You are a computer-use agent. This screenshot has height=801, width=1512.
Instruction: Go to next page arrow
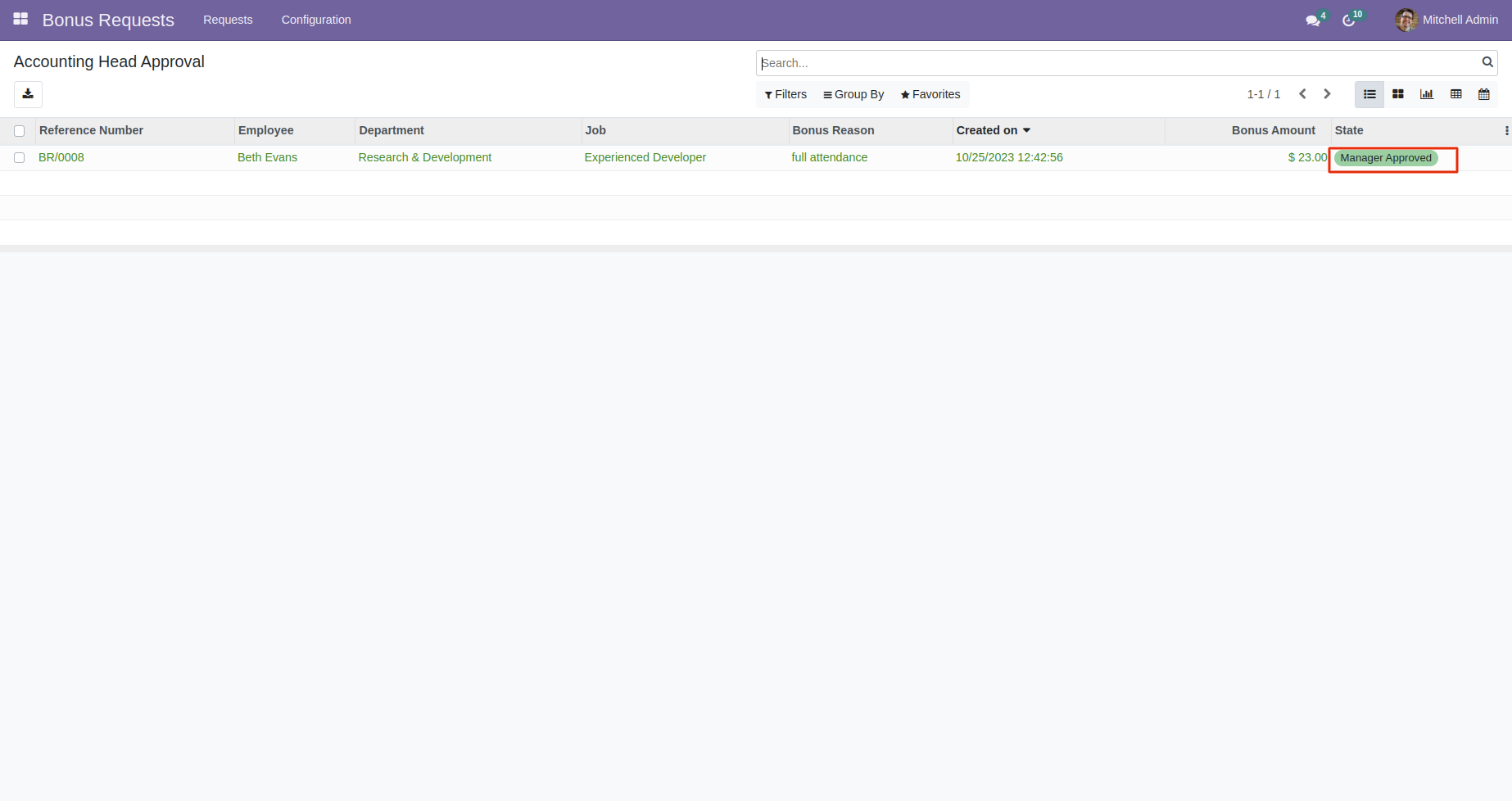1327,94
